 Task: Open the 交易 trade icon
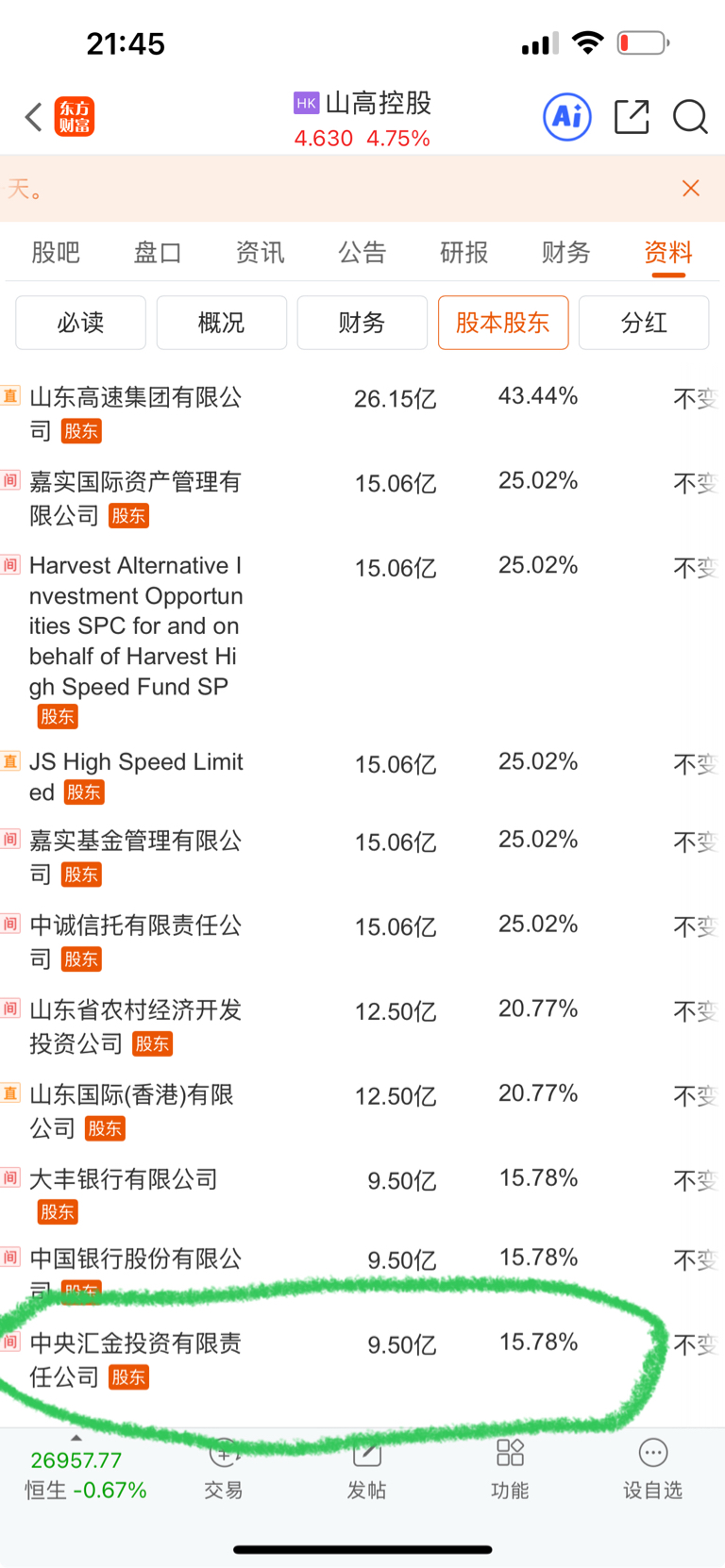[224, 1470]
